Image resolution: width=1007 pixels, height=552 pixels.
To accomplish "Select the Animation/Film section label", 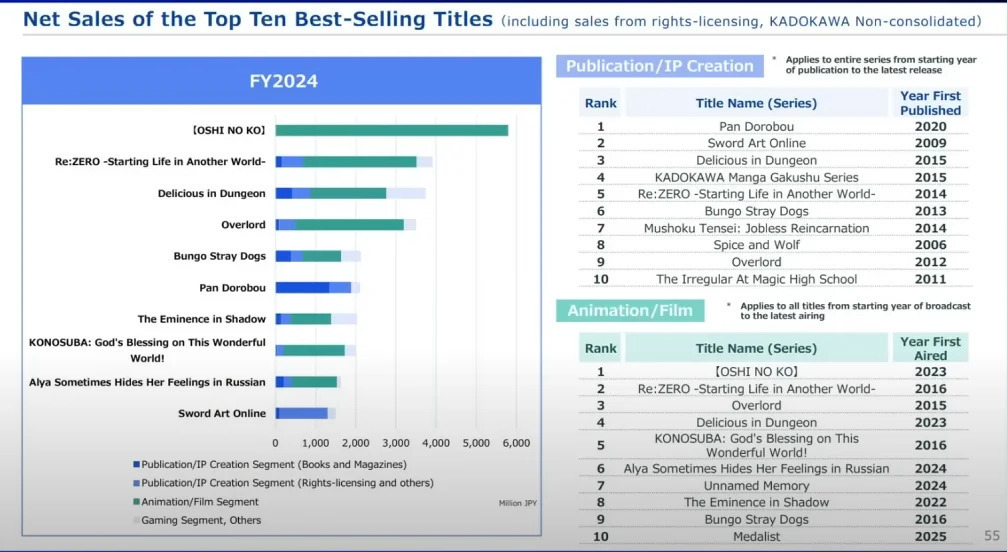I will (630, 311).
